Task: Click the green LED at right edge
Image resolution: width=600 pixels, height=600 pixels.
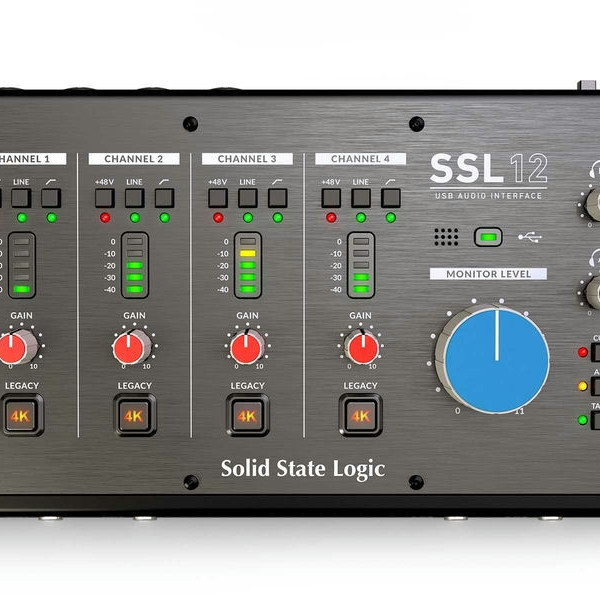Action: (583, 420)
